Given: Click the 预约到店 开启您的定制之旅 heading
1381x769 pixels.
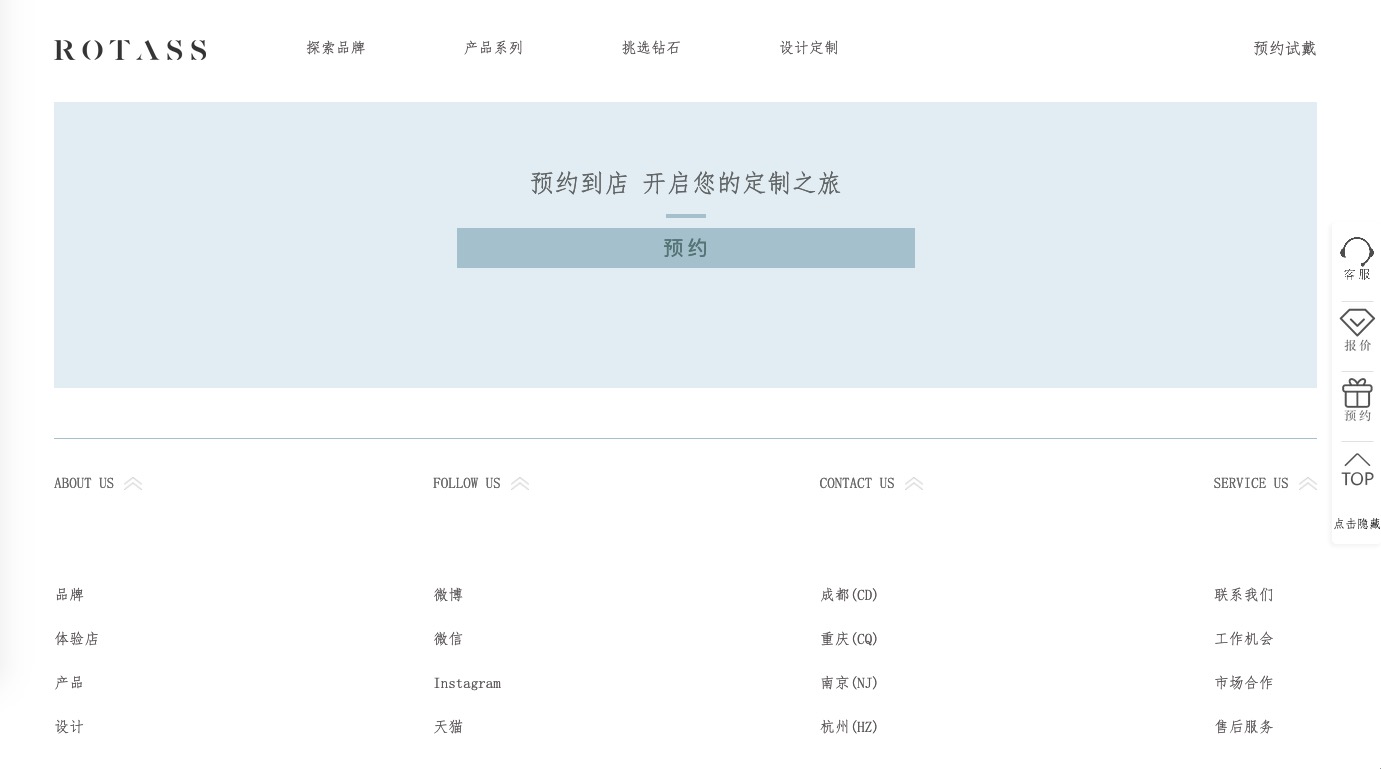Looking at the screenshot, I should point(686,184).
